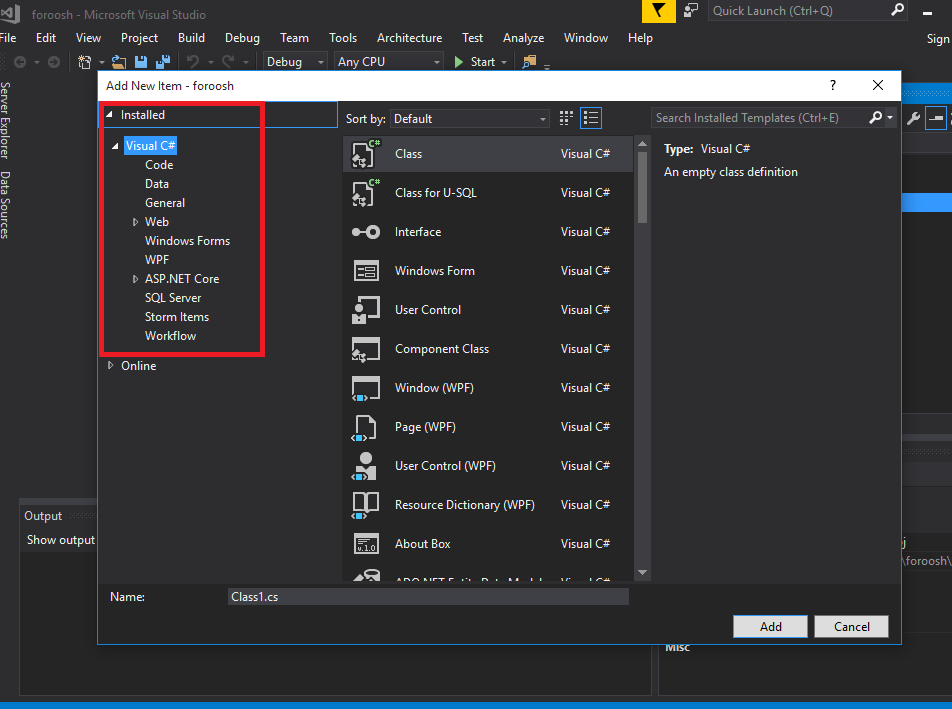
Task: Open the Edit menu
Action: pyautogui.click(x=46, y=38)
